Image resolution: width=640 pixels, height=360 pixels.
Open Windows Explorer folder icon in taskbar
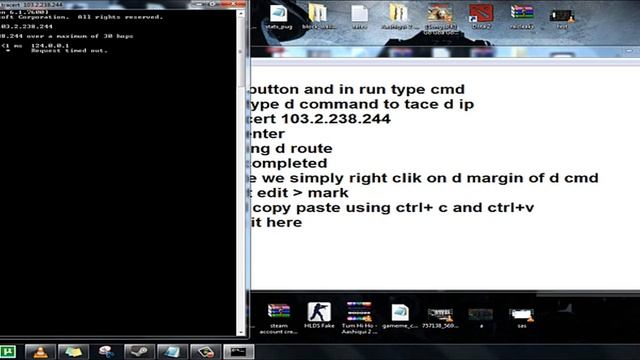(73, 352)
